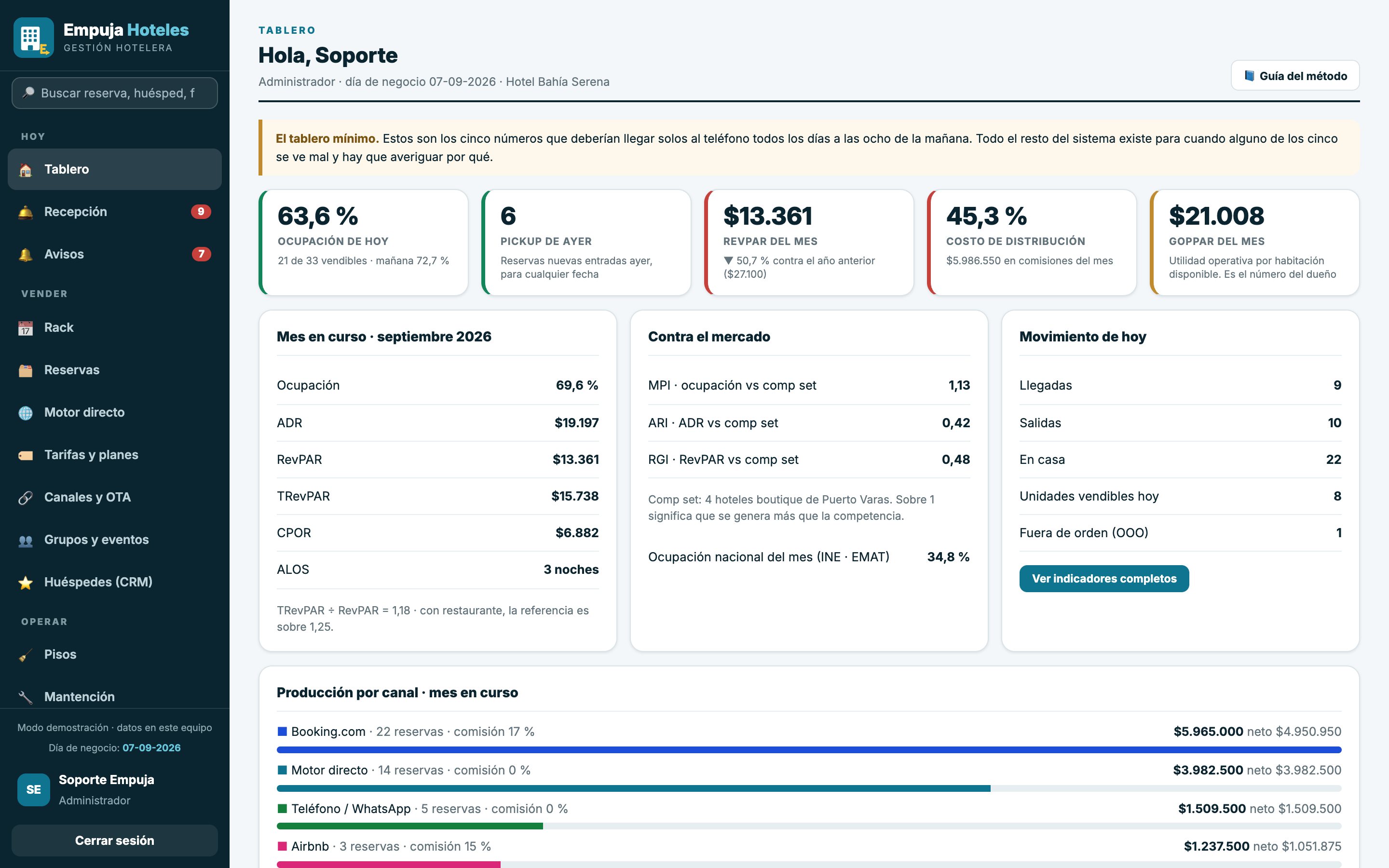Image resolution: width=1389 pixels, height=868 pixels.
Task: Open the Costo de distribución 45,3 % card
Action: (1032, 242)
